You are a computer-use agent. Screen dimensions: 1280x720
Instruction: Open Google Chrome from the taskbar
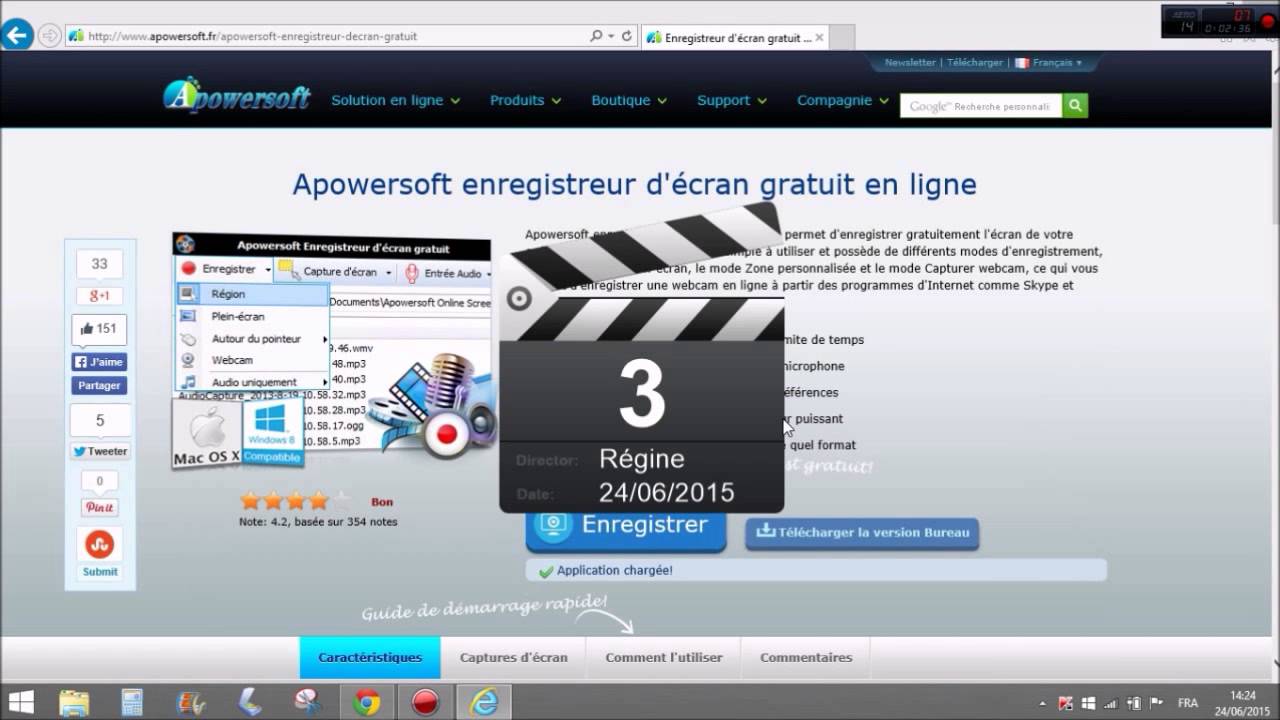pos(366,702)
